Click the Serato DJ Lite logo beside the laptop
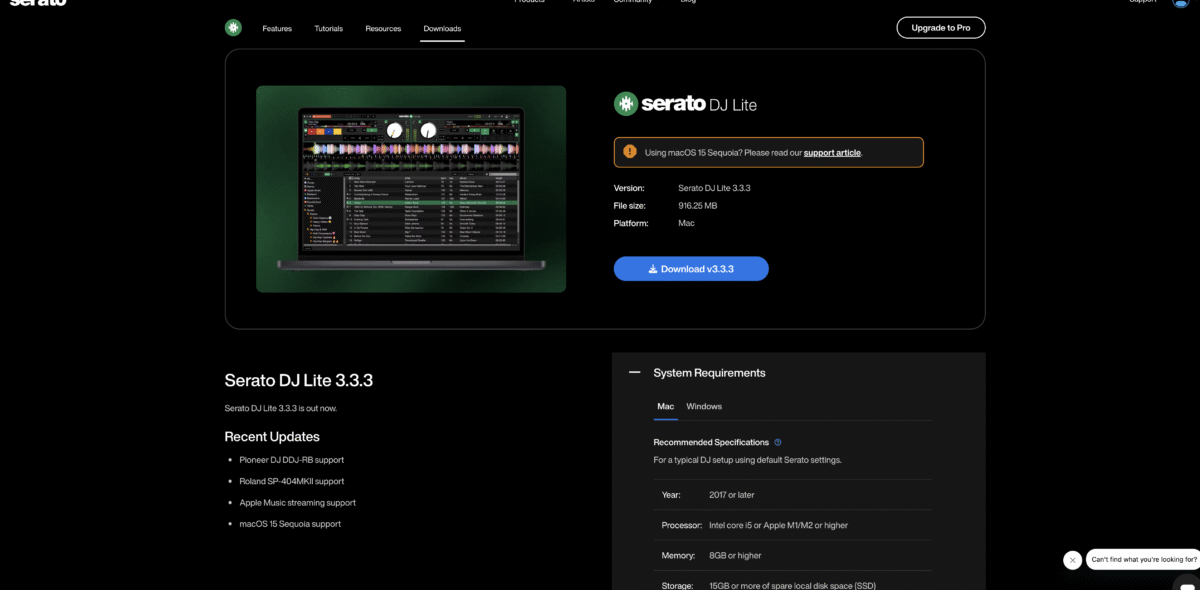 [x=685, y=103]
